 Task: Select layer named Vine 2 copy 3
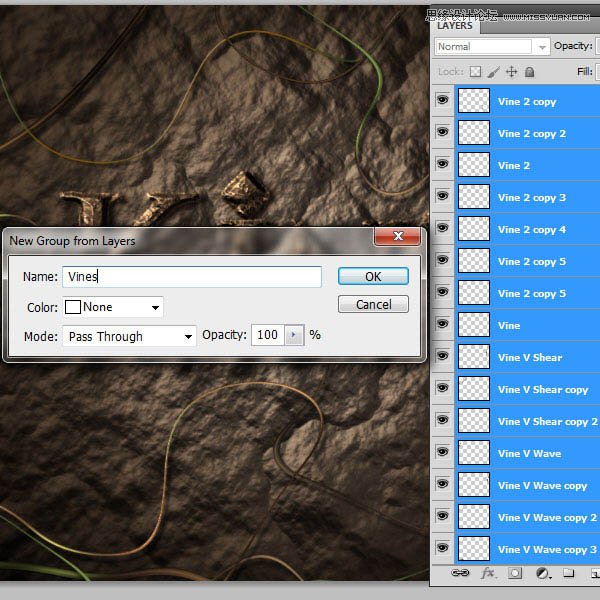pos(528,197)
